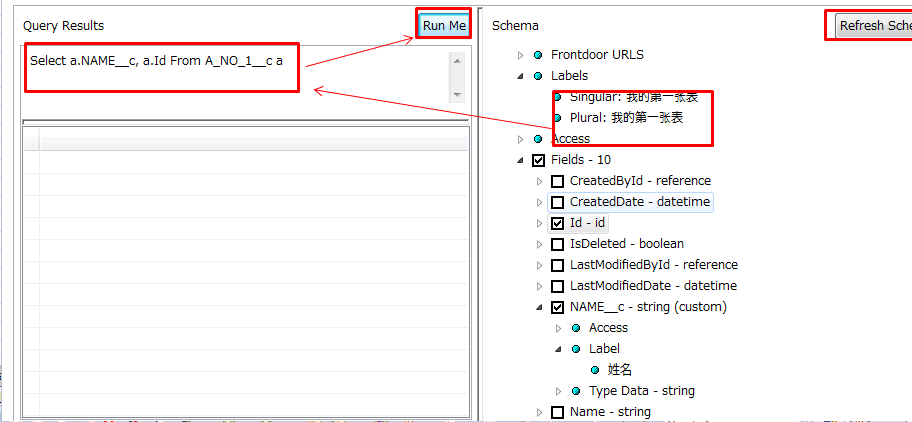Select the 姓名 label value

(620, 370)
